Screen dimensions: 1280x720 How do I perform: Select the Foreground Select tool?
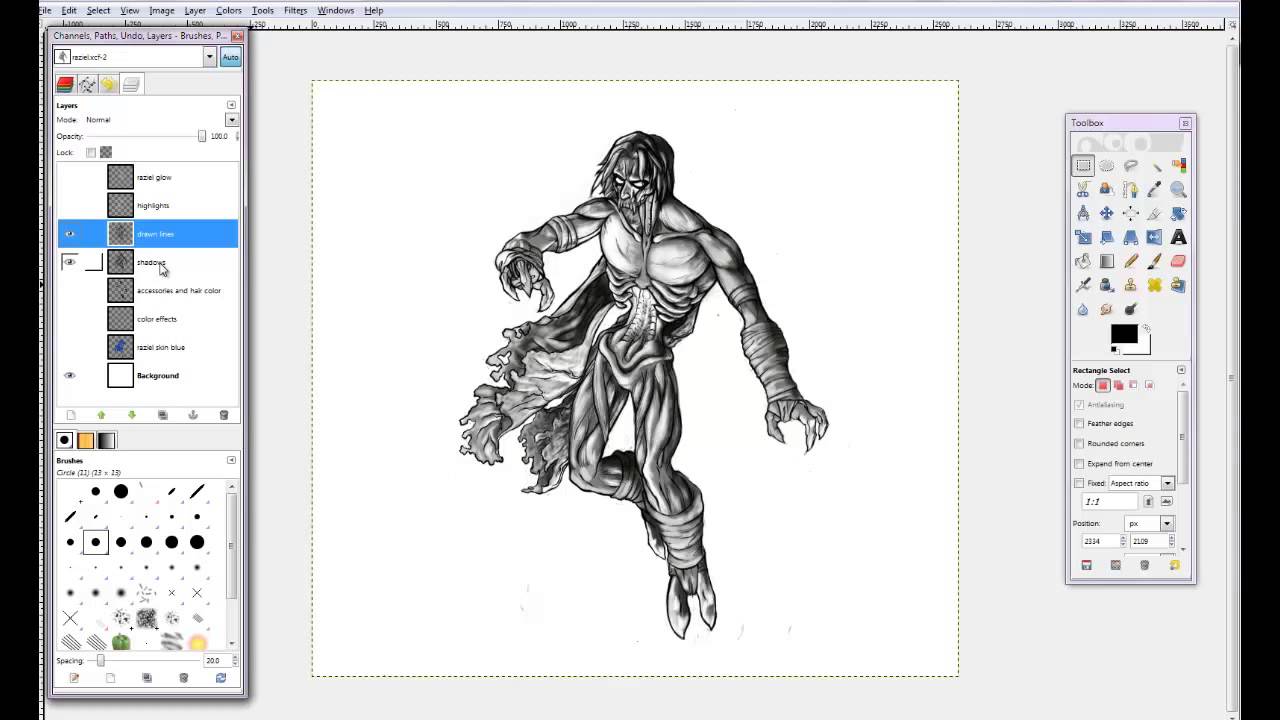click(x=1107, y=189)
